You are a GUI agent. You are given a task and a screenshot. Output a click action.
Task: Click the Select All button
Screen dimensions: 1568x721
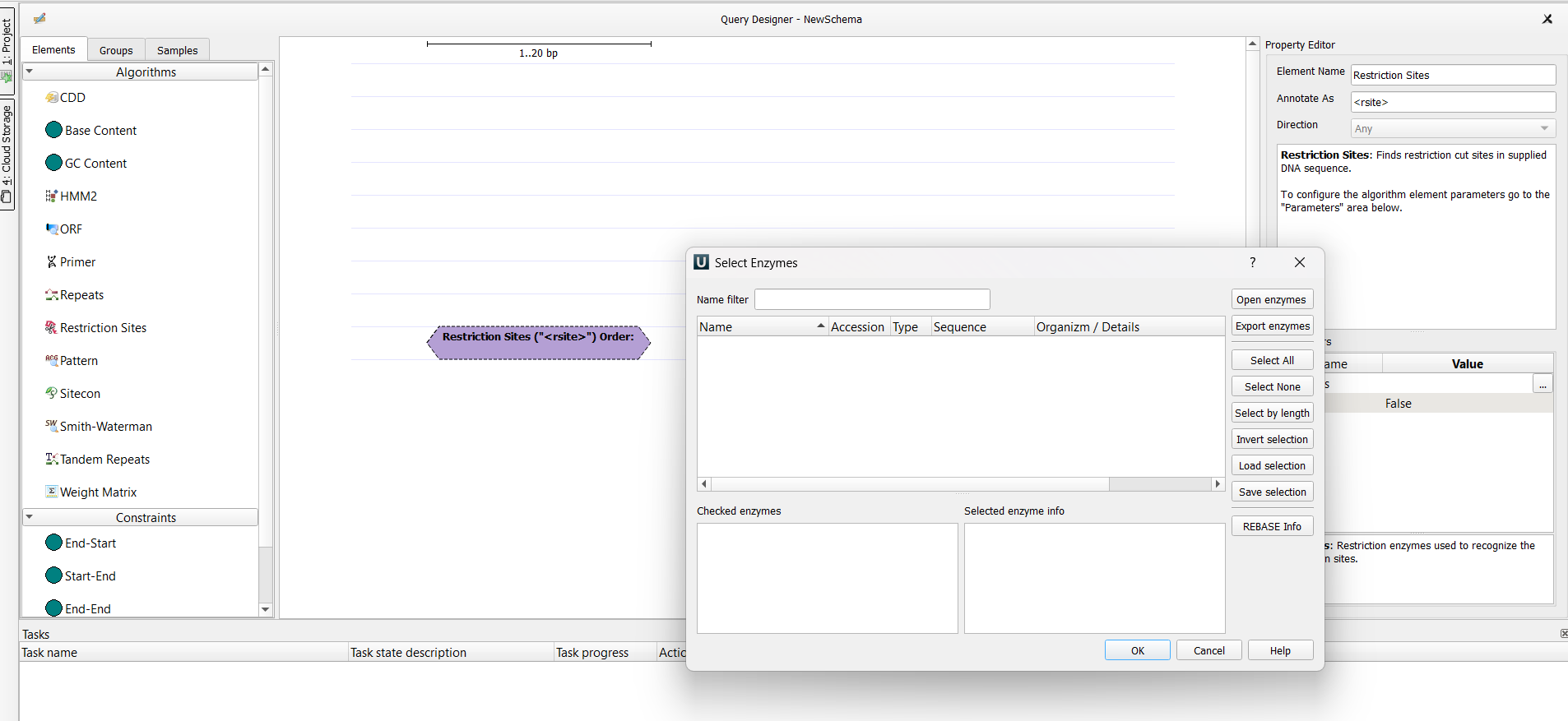(1272, 360)
